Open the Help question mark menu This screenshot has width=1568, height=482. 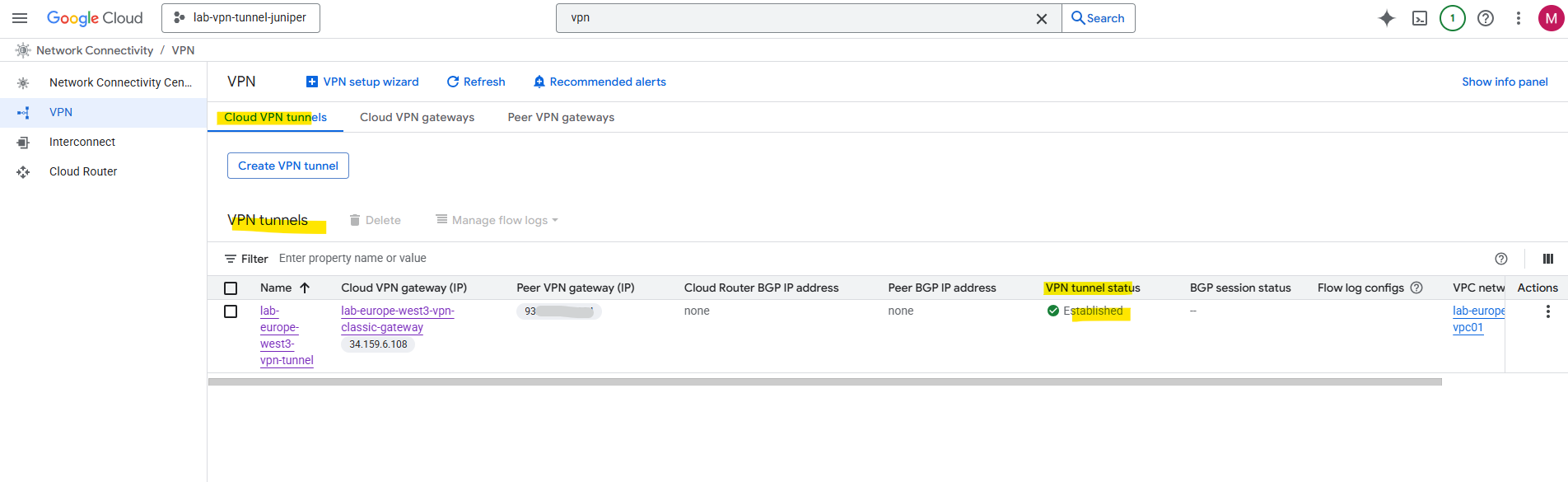(x=1486, y=18)
